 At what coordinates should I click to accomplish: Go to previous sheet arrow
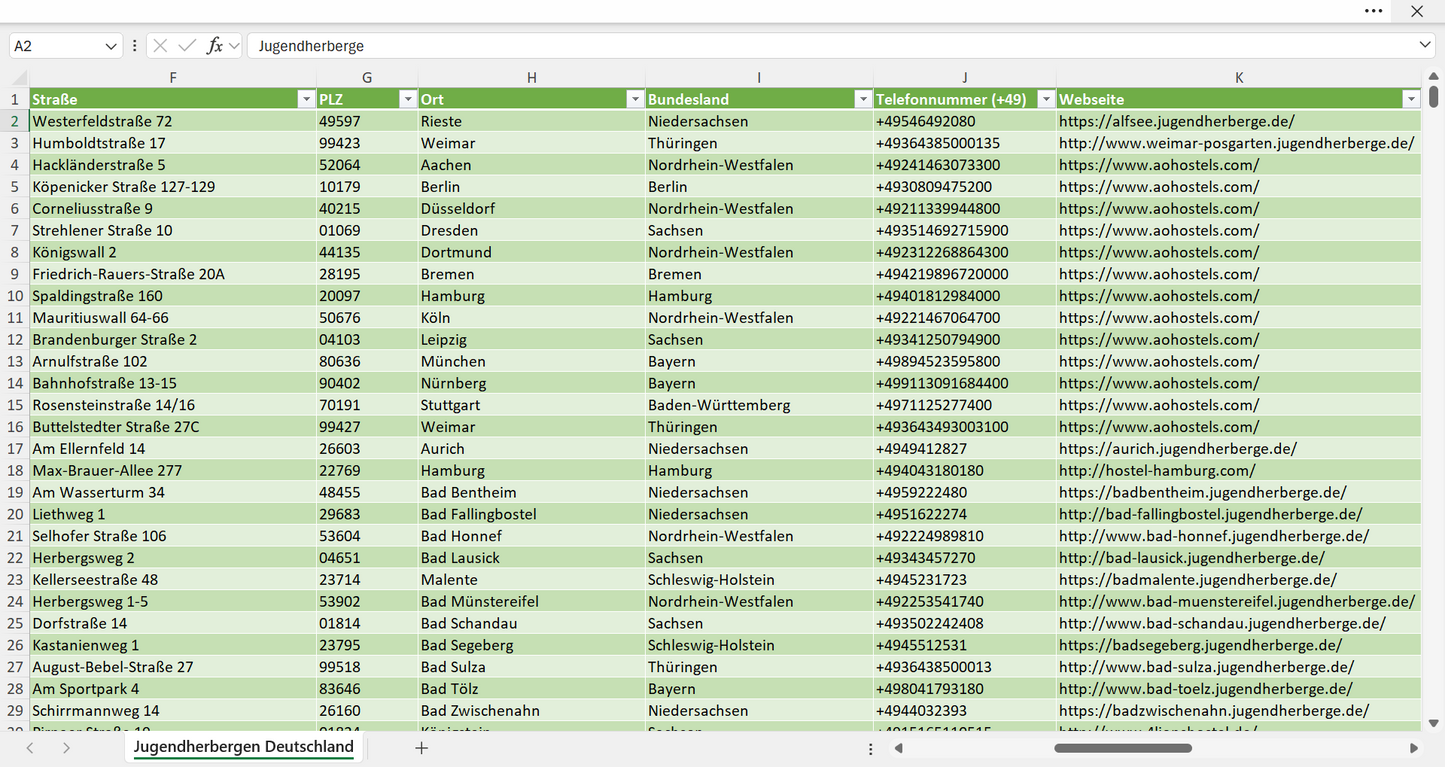point(30,747)
